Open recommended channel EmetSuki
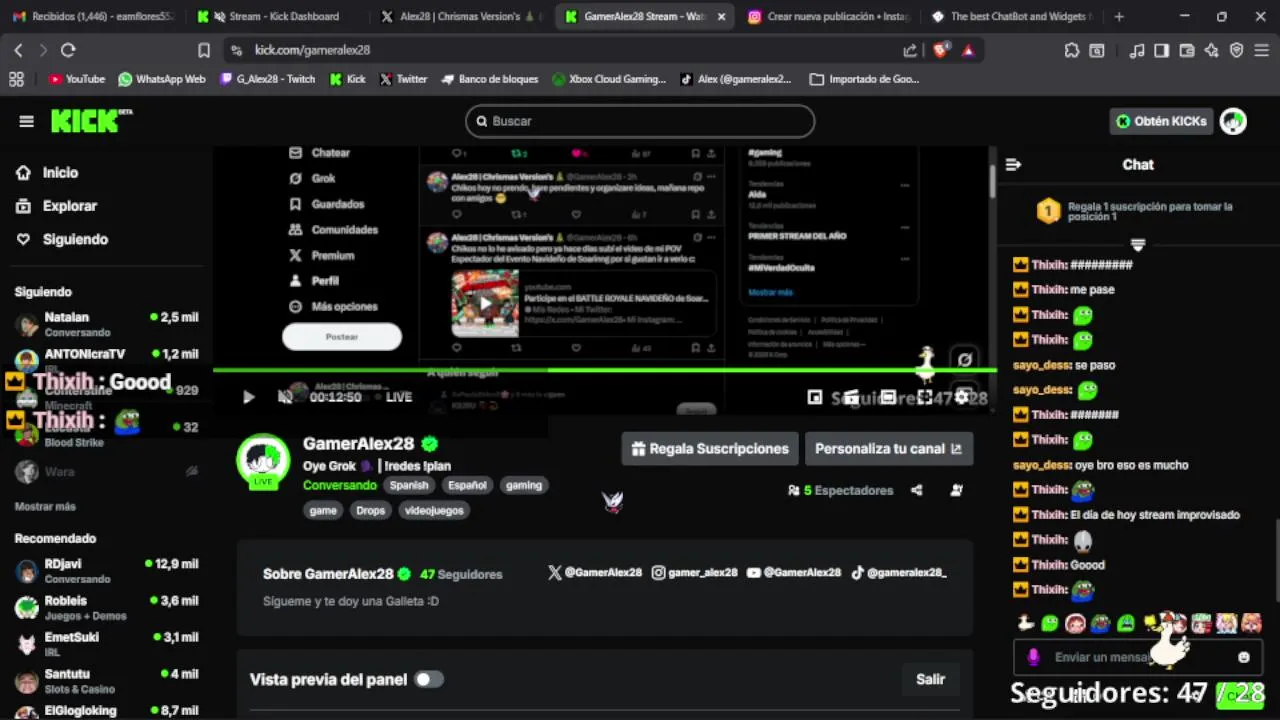The height and width of the screenshot is (720, 1280). tap(106, 643)
